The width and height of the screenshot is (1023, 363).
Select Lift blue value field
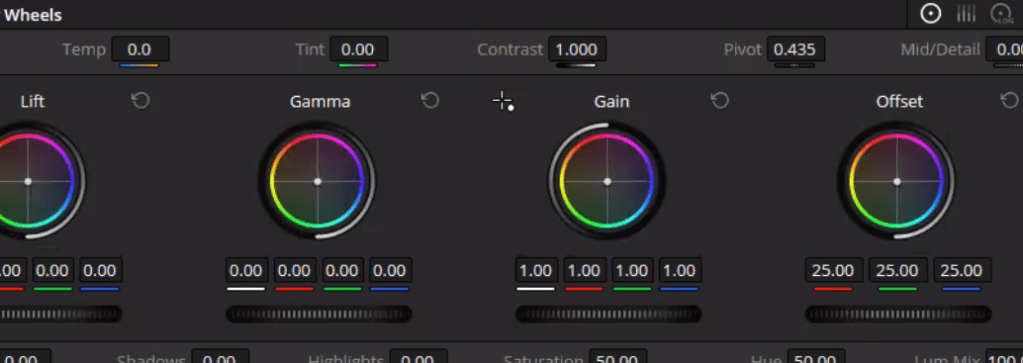pos(100,270)
